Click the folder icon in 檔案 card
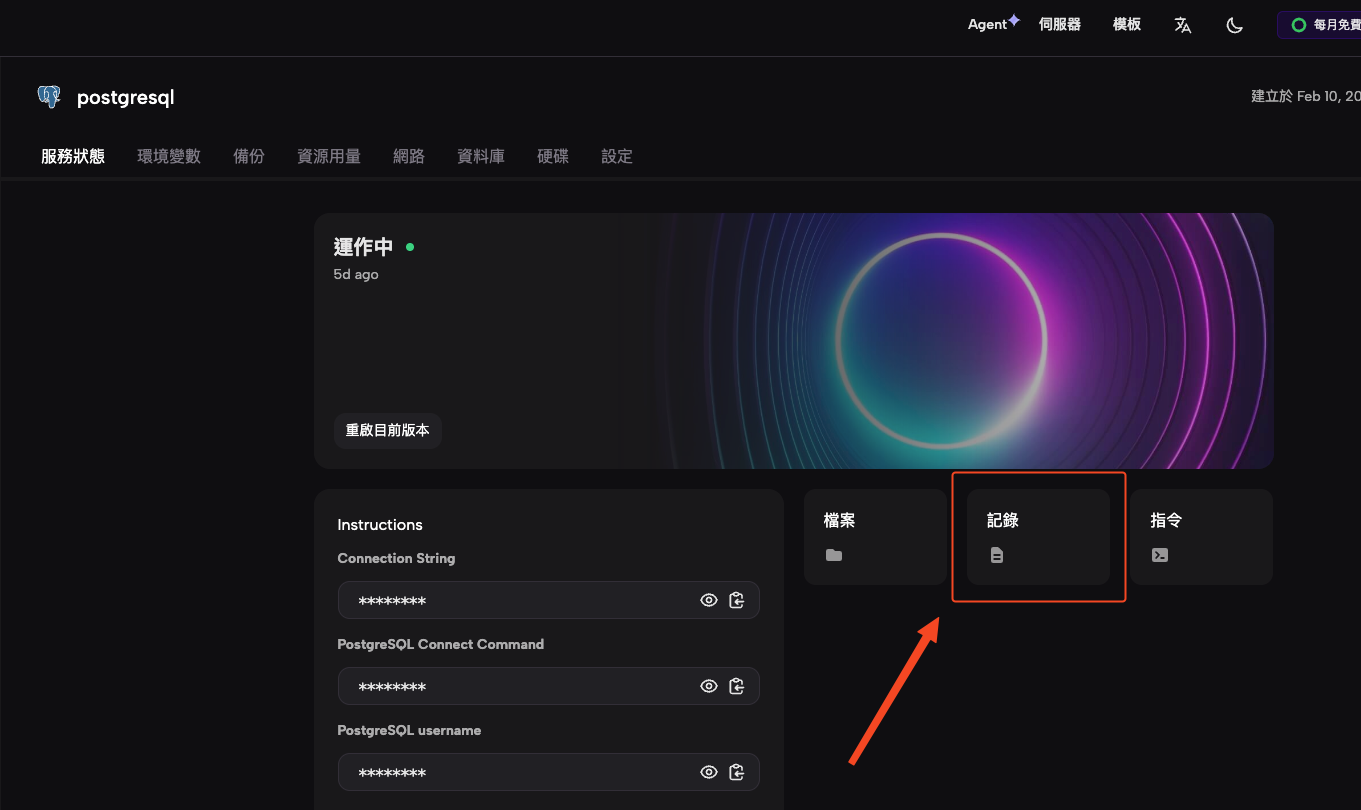Screen dimensions: 1361x810 (x=834, y=555)
